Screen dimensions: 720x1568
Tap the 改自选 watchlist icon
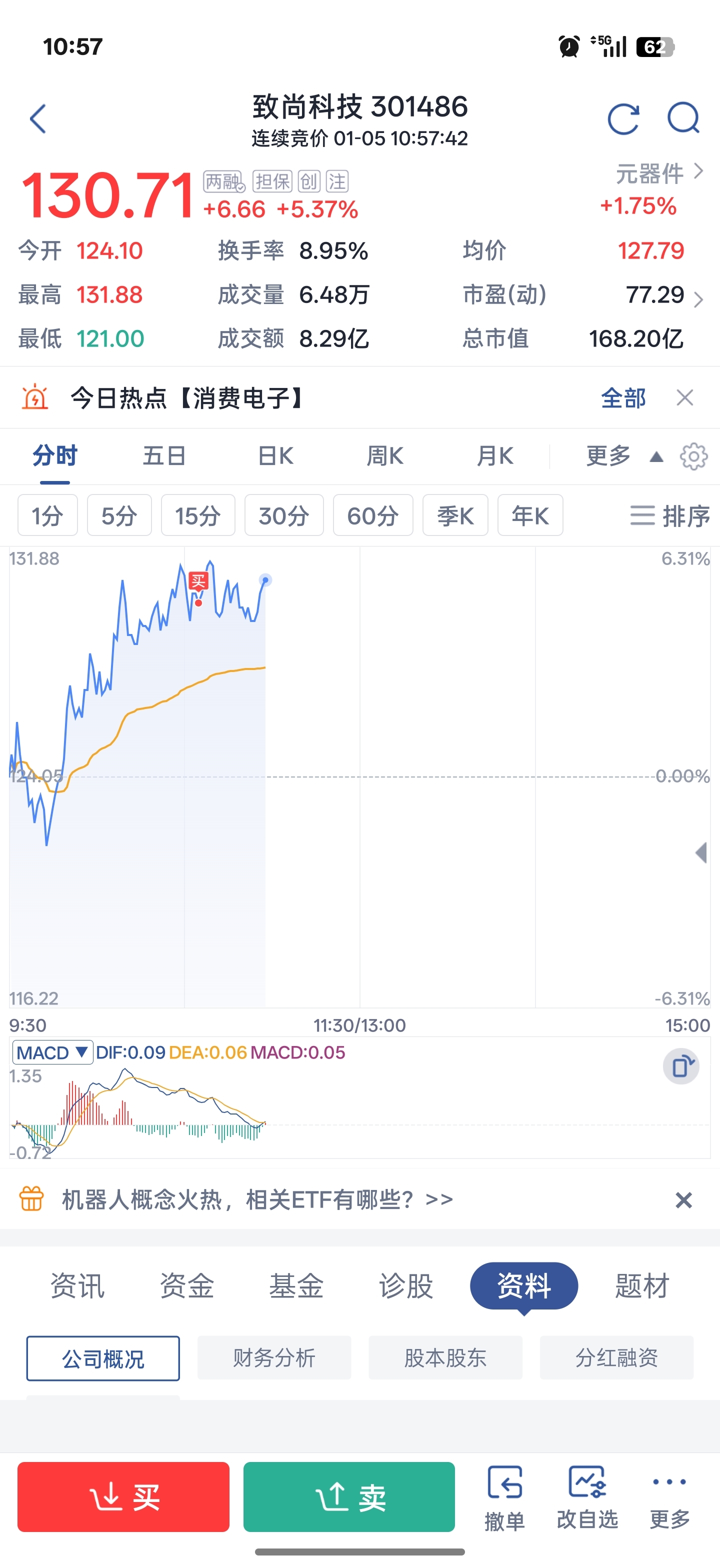tap(587, 1497)
